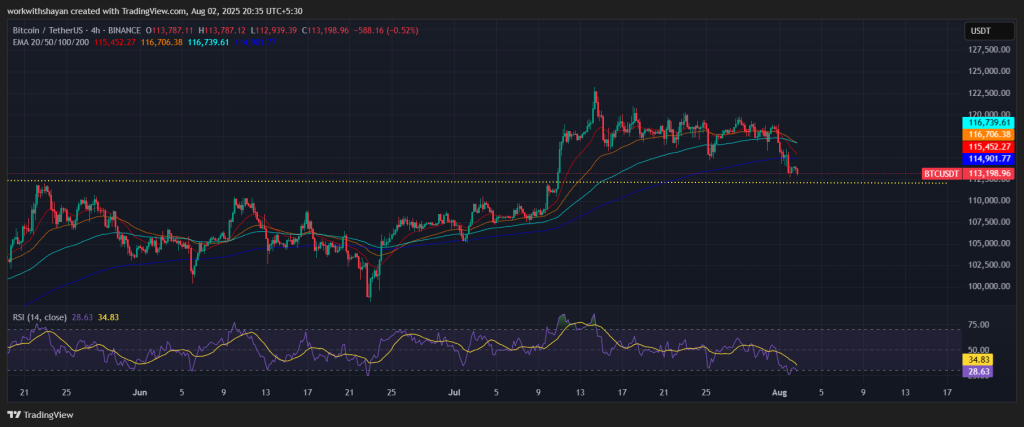Click the workwithshayan created with TradingView.com caption

(x=155, y=10)
